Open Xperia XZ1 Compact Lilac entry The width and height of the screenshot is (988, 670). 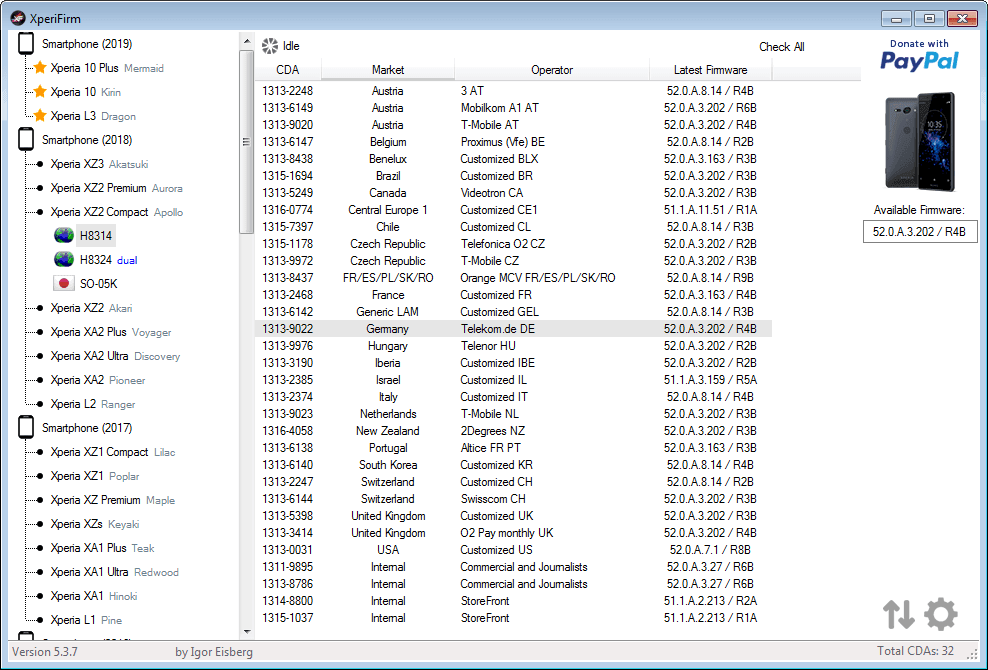pyautogui.click(x=113, y=452)
